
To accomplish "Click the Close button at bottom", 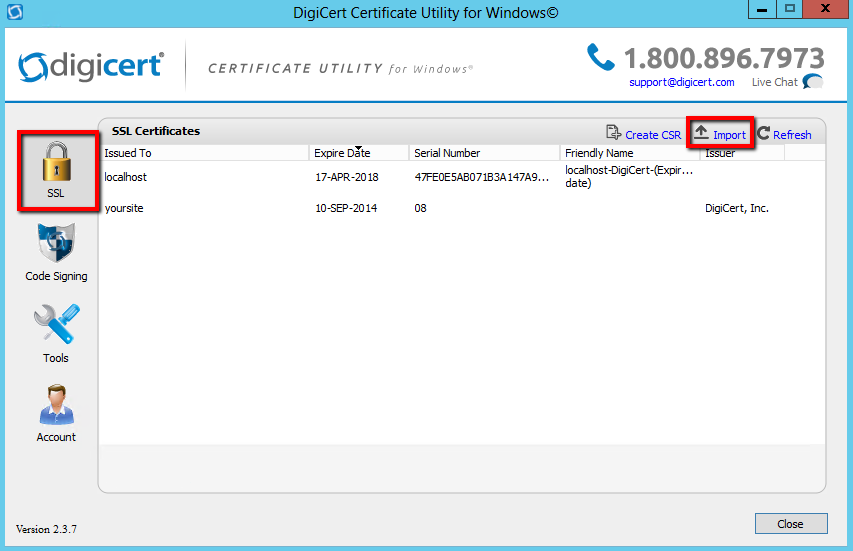I will [x=790, y=524].
